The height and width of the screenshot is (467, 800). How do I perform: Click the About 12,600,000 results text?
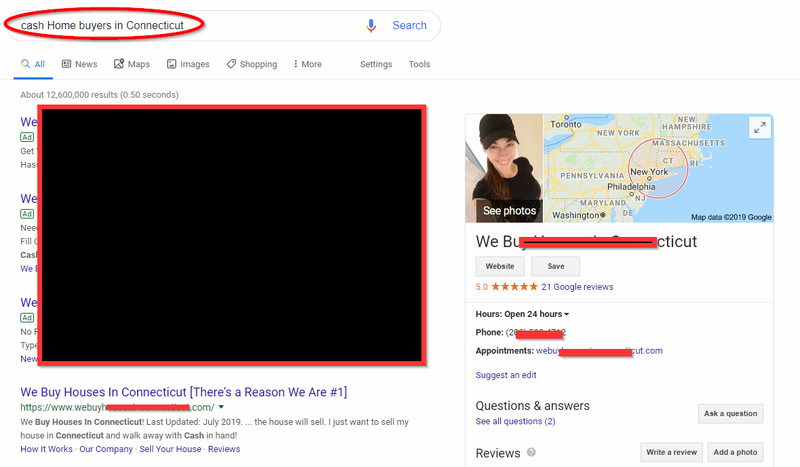(99, 95)
